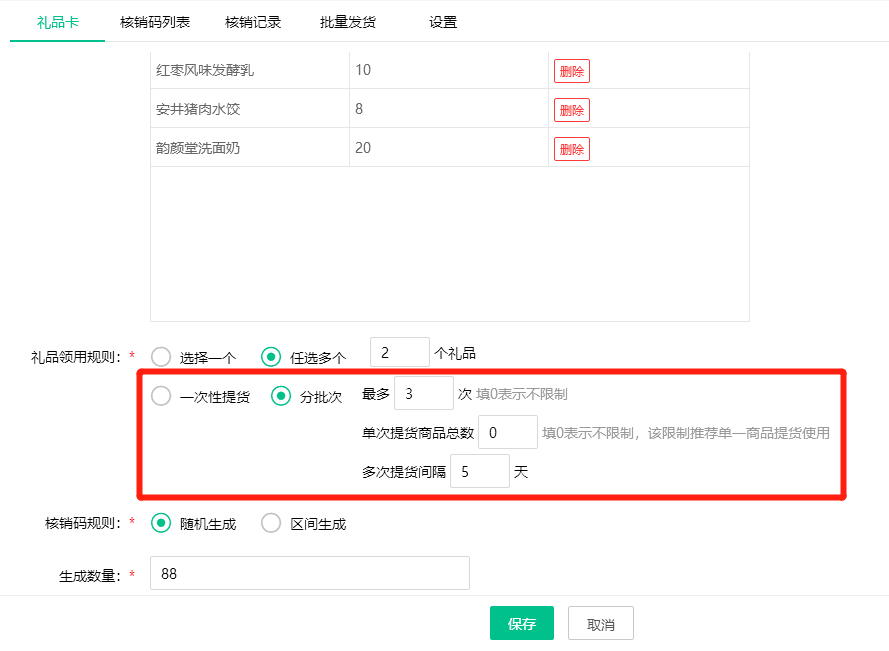Open the 核销记录 tab
This screenshot has height=651, width=889.
pyautogui.click(x=253, y=22)
